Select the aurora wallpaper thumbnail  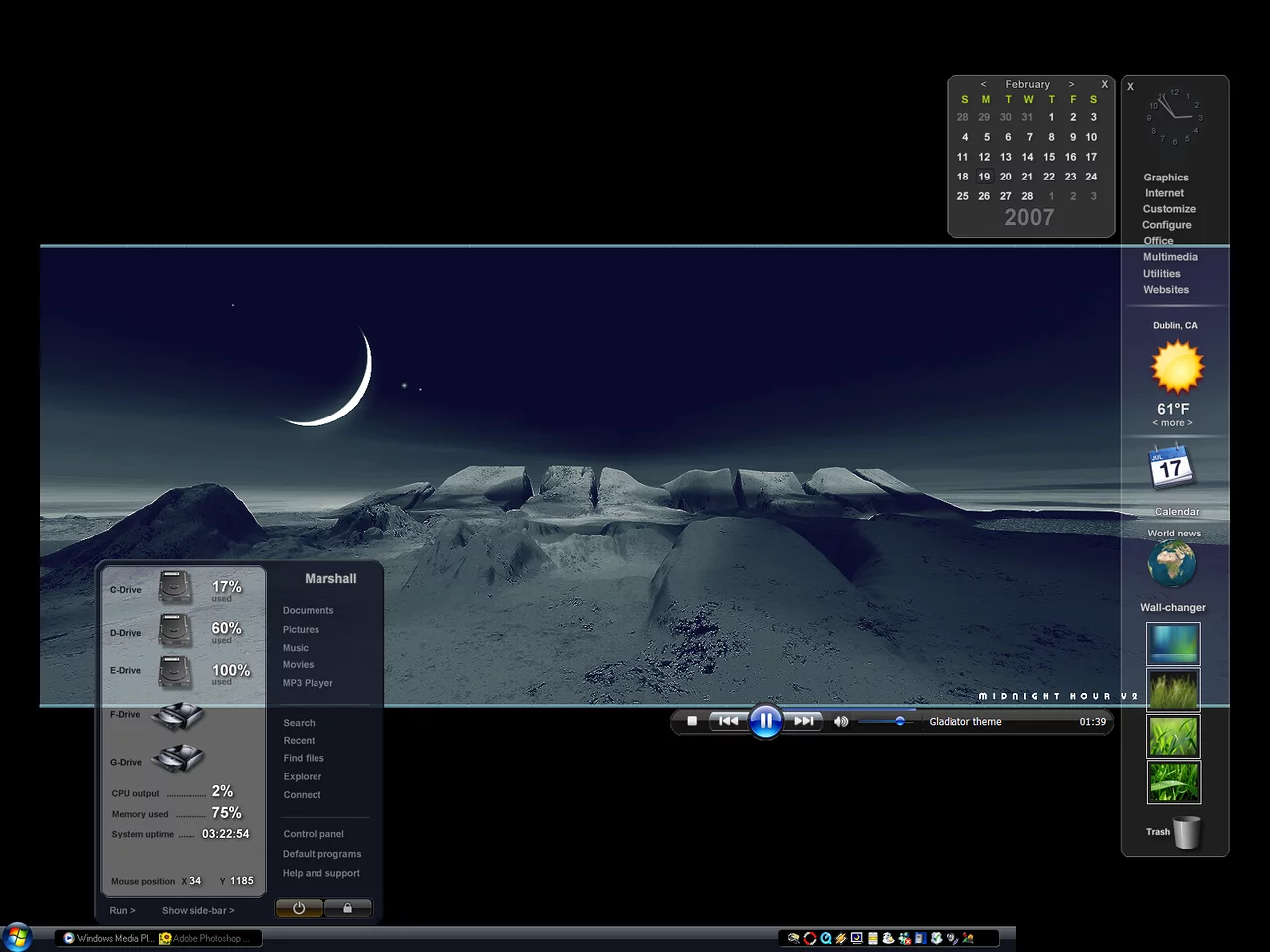(1172, 644)
